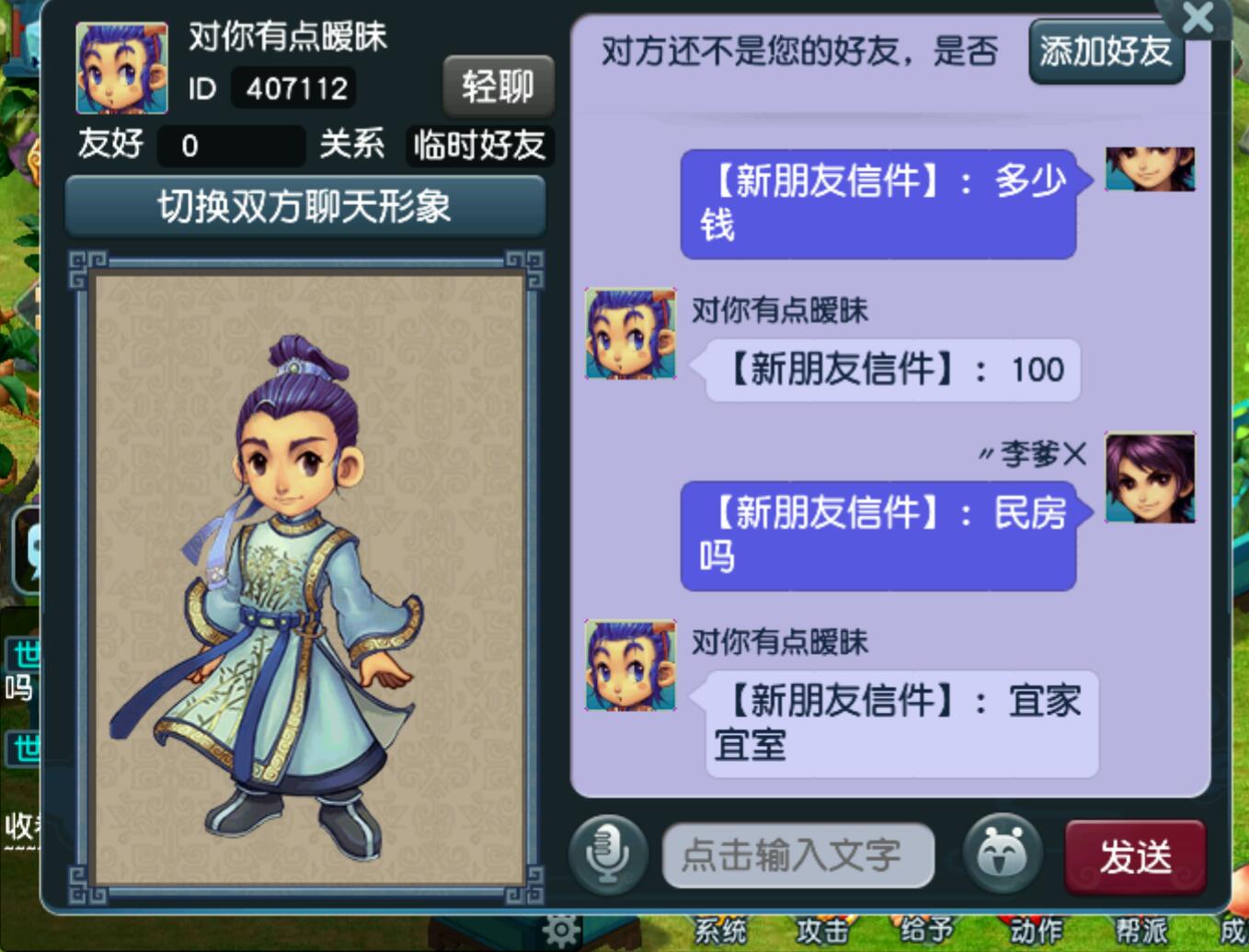Open the 帮派 guild menu
The height and width of the screenshot is (952, 1249).
point(1141,931)
